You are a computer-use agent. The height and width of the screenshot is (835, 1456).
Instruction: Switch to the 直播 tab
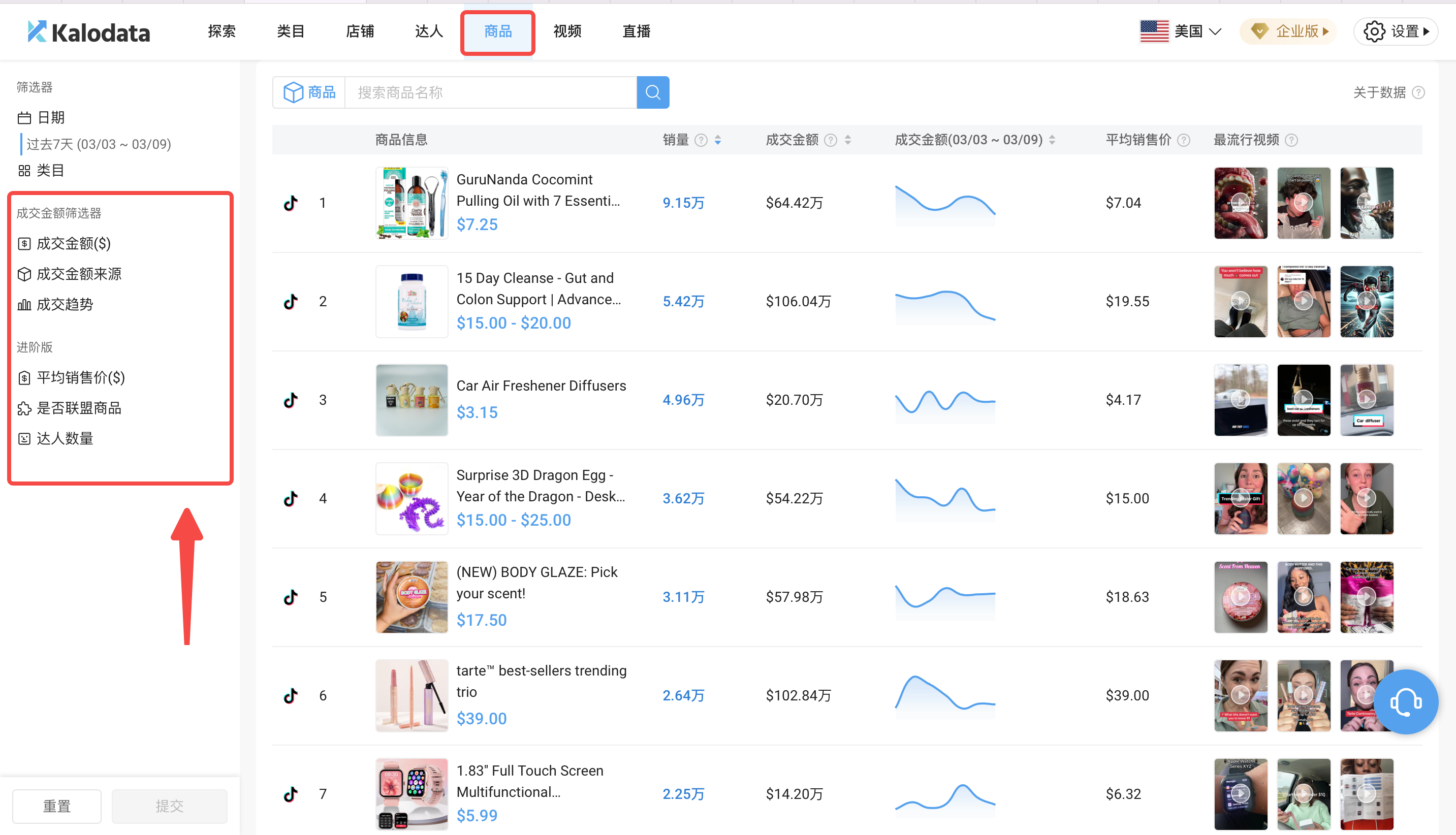637,31
